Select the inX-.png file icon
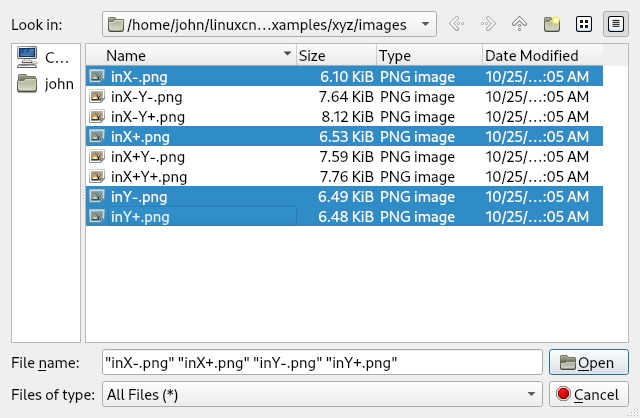Image resolution: width=640 pixels, height=418 pixels. [97, 76]
